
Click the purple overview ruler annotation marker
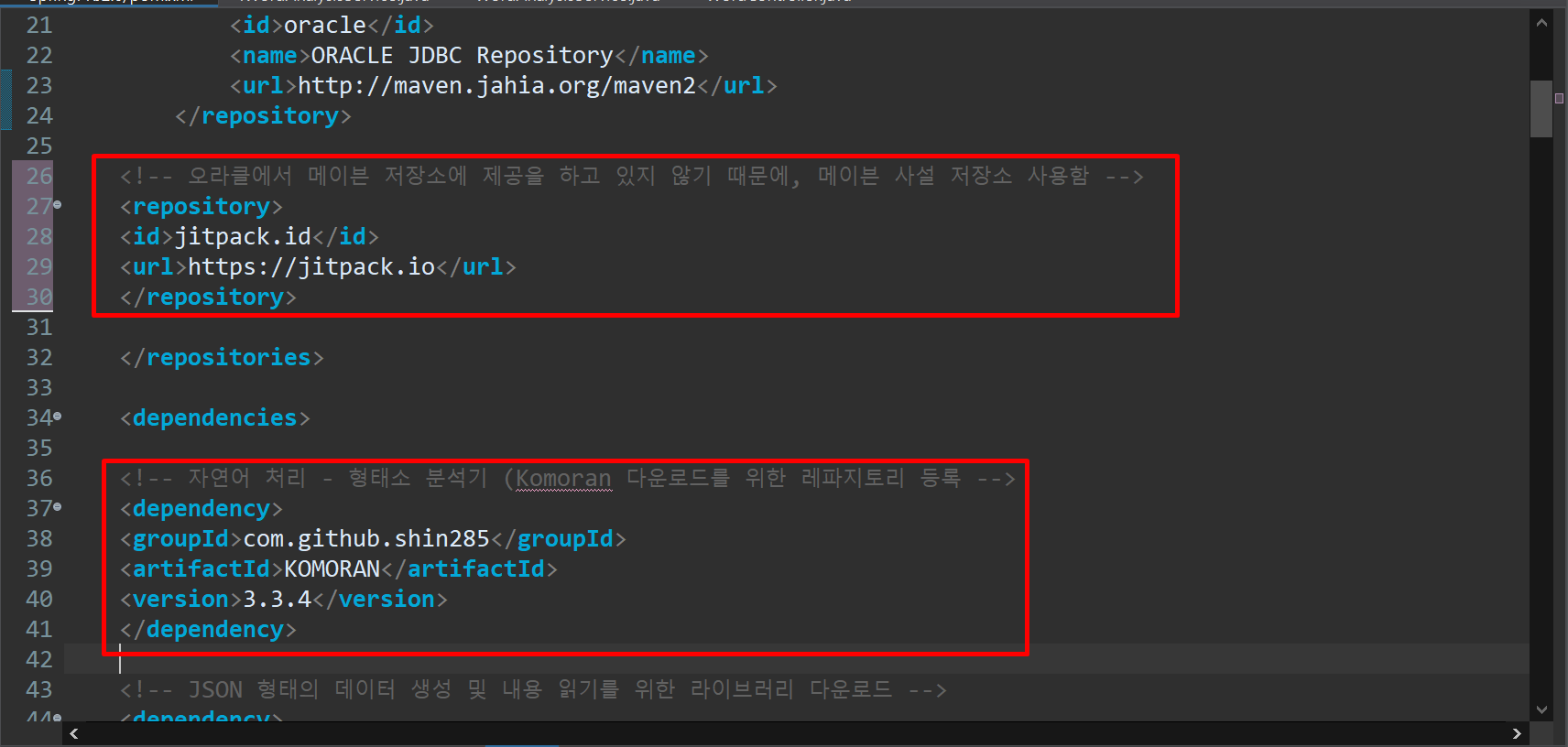[1559, 98]
